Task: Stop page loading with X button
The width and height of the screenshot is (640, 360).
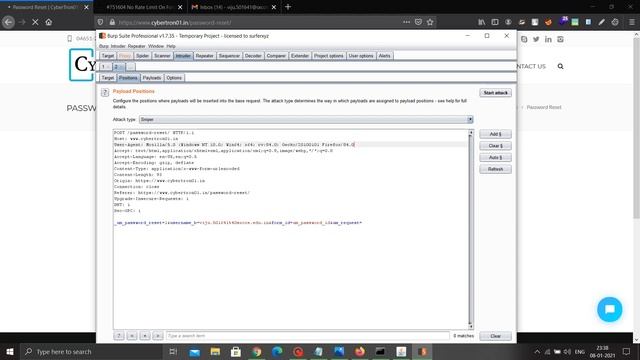Action: pos(35,22)
